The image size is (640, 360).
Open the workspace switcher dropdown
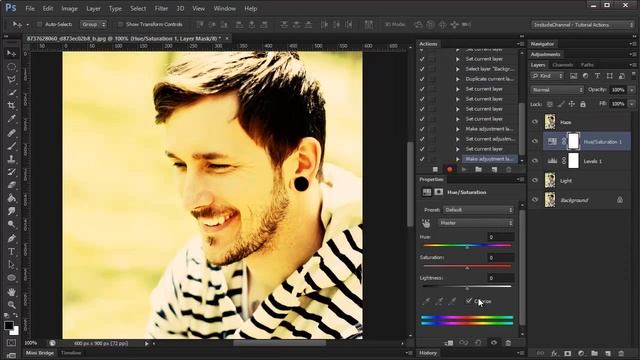coord(582,25)
